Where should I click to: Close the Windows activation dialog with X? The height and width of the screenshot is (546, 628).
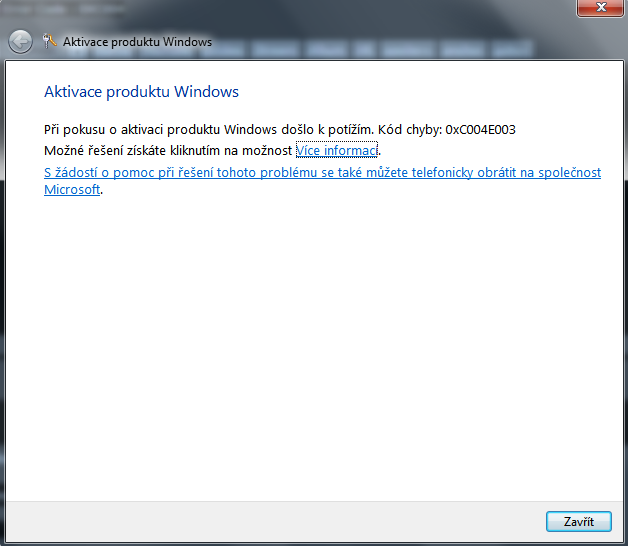600,8
